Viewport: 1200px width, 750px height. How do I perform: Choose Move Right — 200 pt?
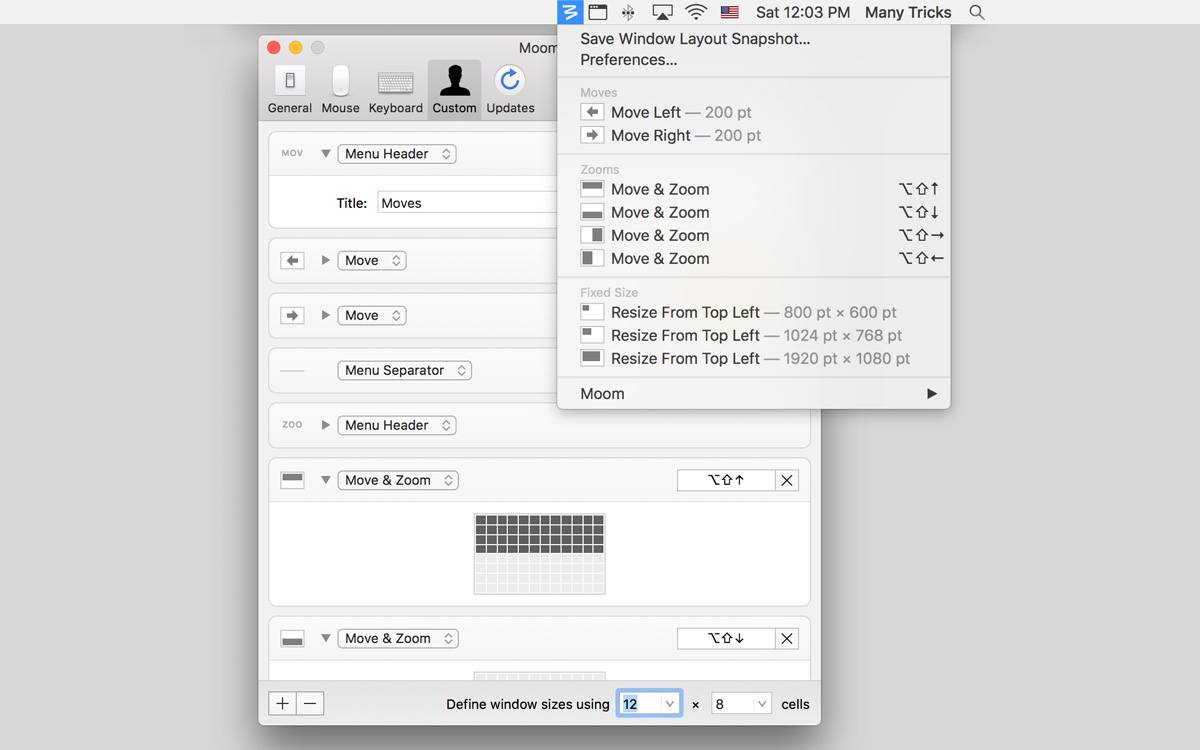[753, 135]
